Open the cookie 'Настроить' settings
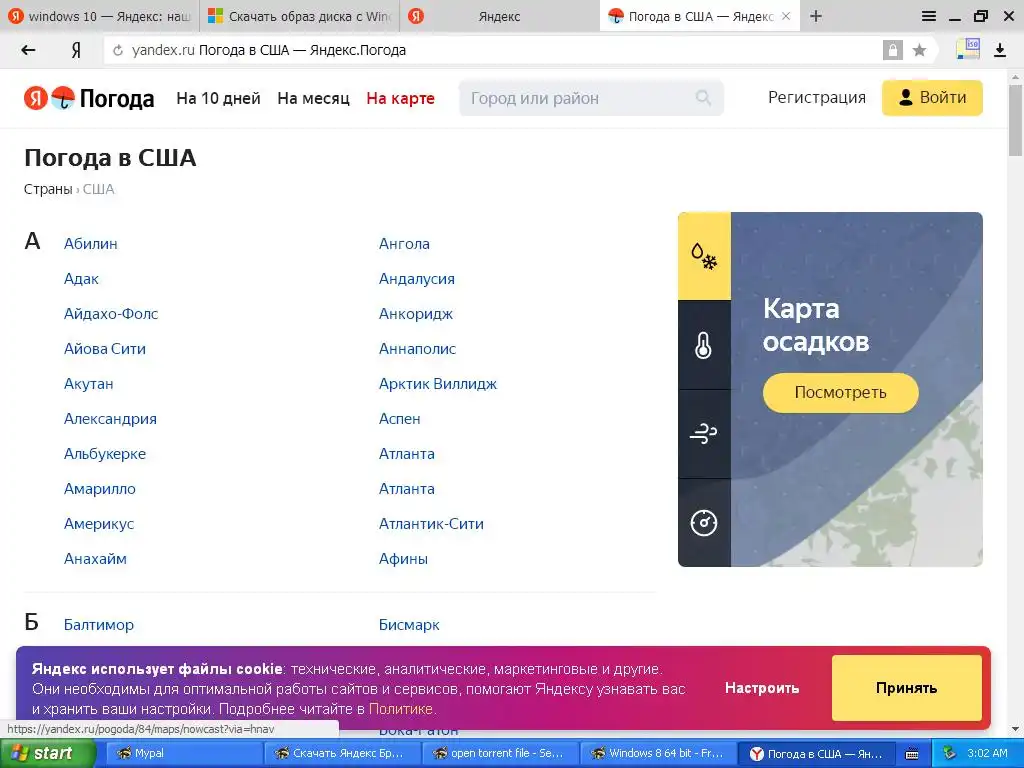1024x768 pixels. (x=762, y=688)
